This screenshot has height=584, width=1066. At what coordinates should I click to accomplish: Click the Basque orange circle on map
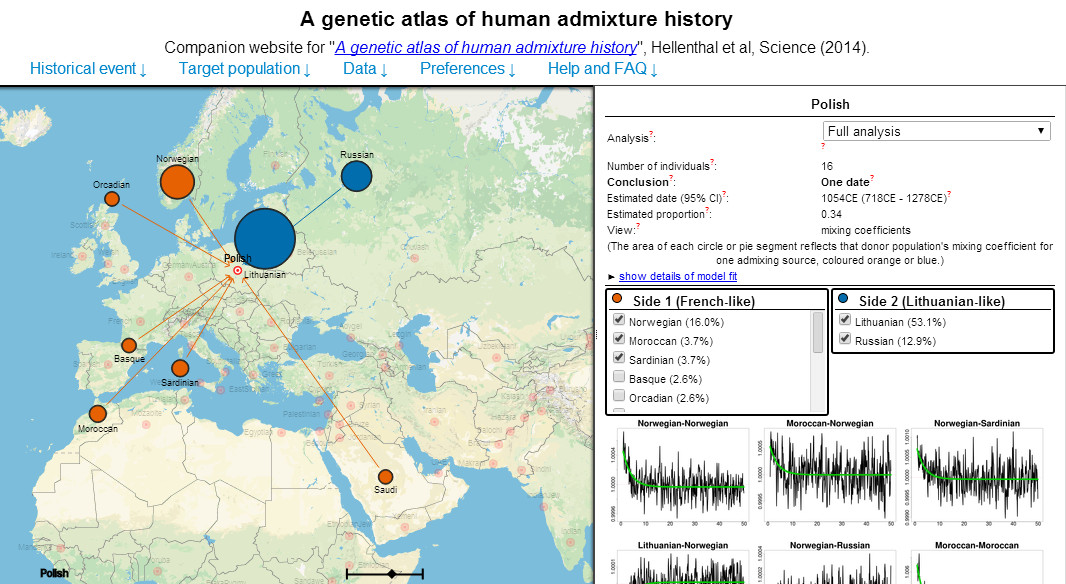(129, 346)
